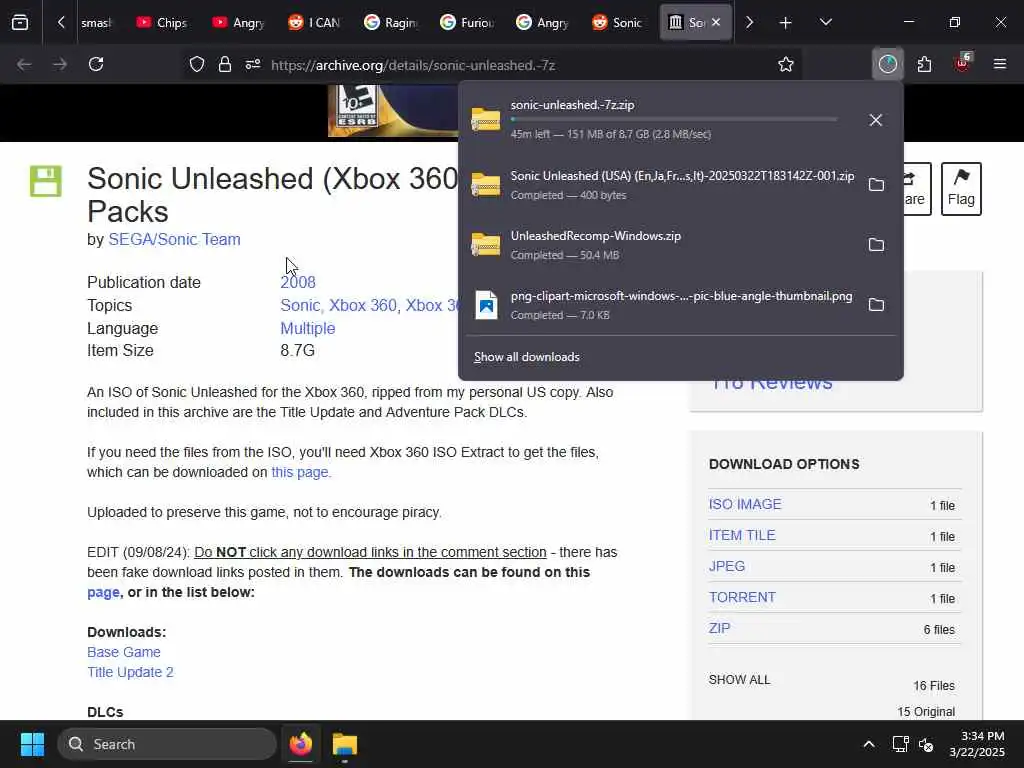This screenshot has height=768, width=1024.
Task: Open Sonic Unleashed (USA) zip download entry
Action: coord(663,185)
